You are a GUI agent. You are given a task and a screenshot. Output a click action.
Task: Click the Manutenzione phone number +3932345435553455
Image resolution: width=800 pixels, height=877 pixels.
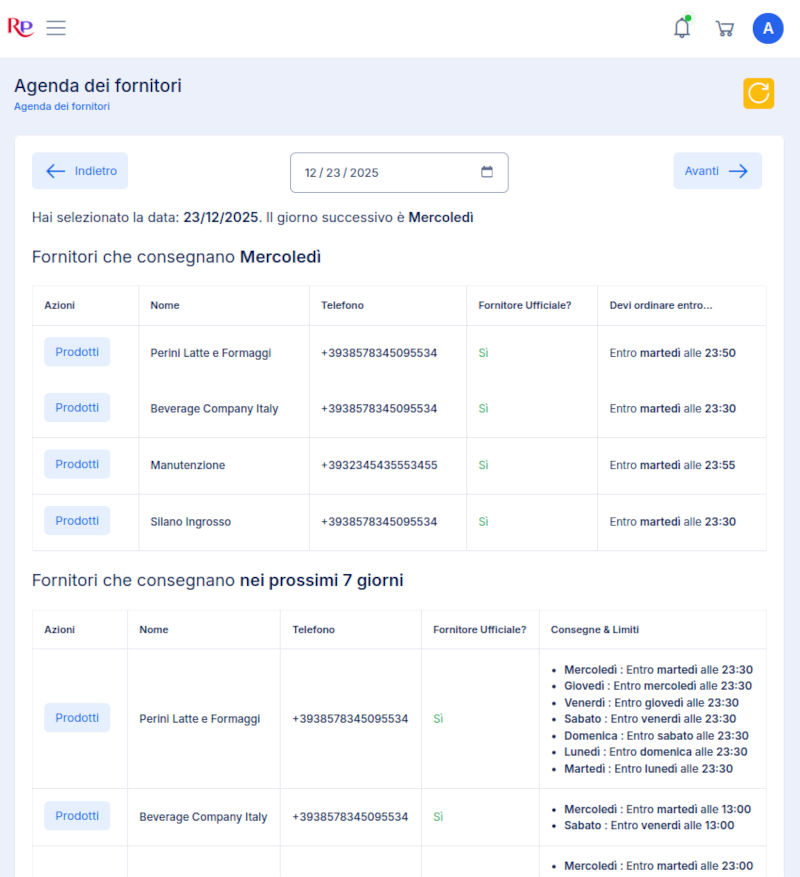point(379,465)
